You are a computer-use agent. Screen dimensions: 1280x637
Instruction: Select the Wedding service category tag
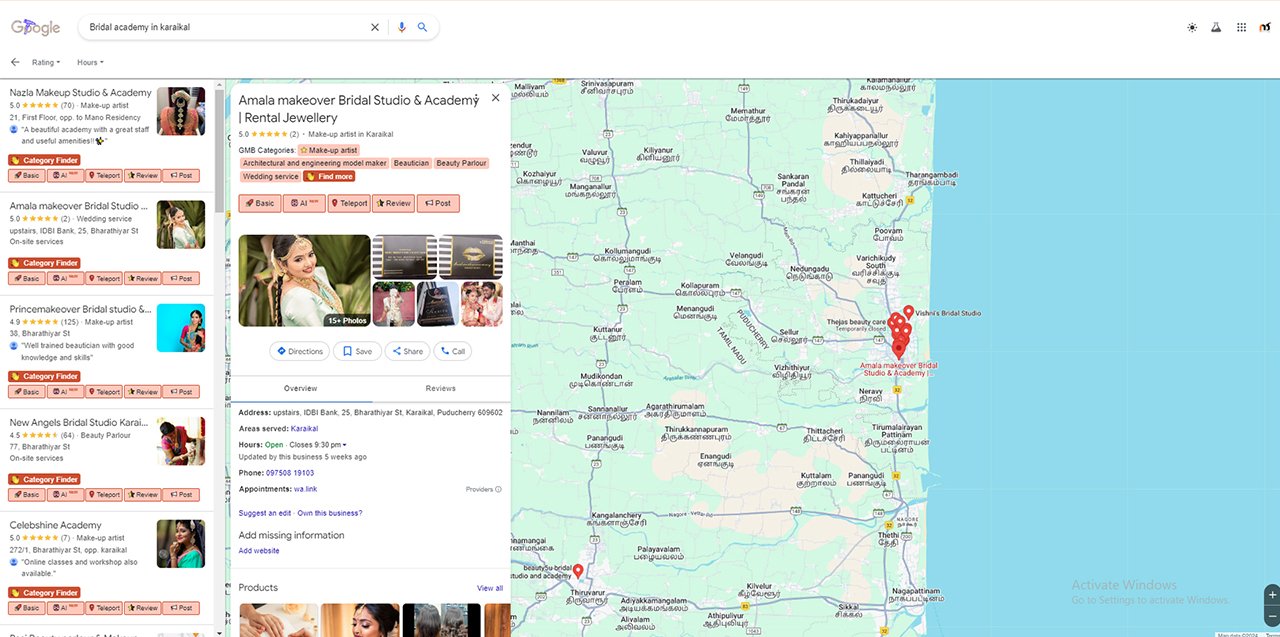coord(270,176)
